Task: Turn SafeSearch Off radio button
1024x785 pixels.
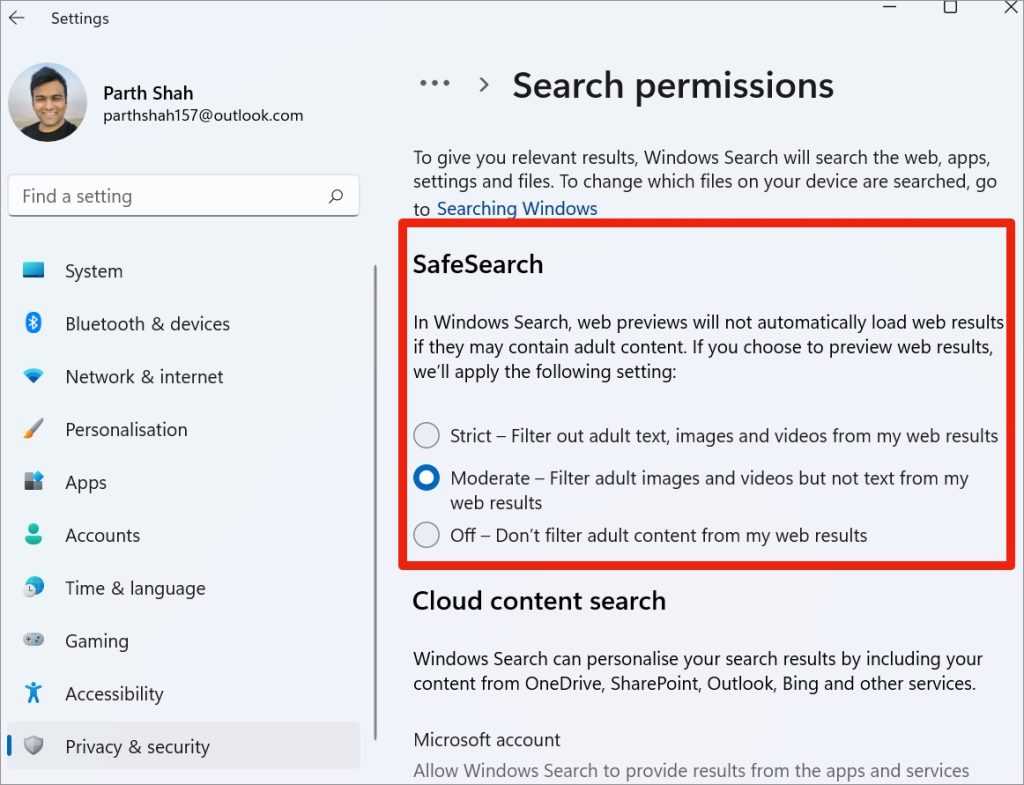Action: point(427,535)
